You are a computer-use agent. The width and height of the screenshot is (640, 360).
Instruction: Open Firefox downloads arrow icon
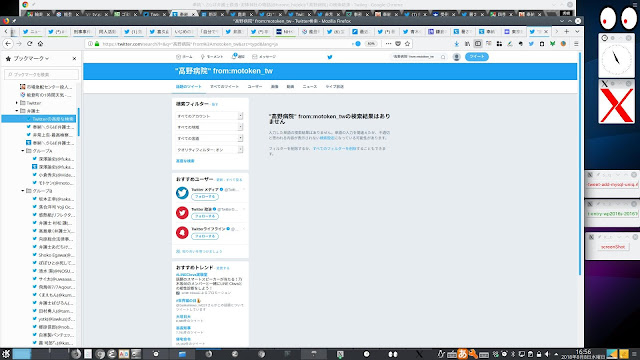457,44
